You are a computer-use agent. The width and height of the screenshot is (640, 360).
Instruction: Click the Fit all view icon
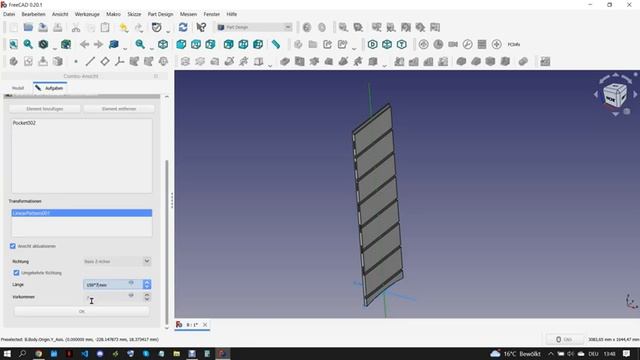click(x=13, y=44)
